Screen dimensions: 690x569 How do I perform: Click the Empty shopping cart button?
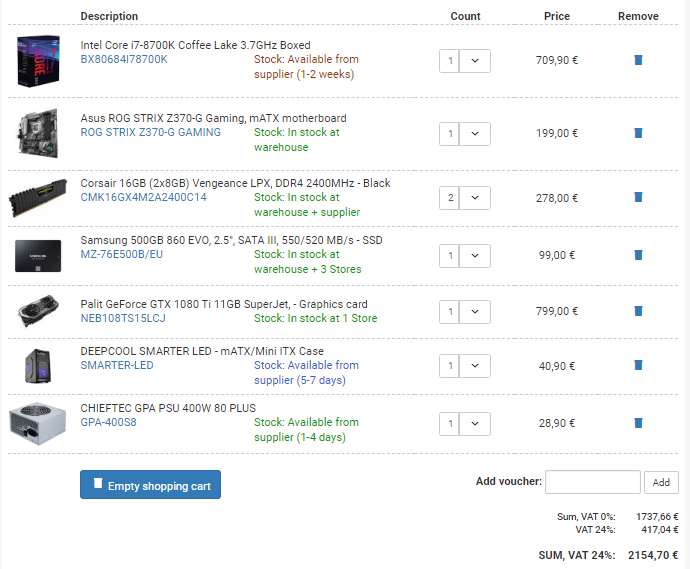(150, 485)
